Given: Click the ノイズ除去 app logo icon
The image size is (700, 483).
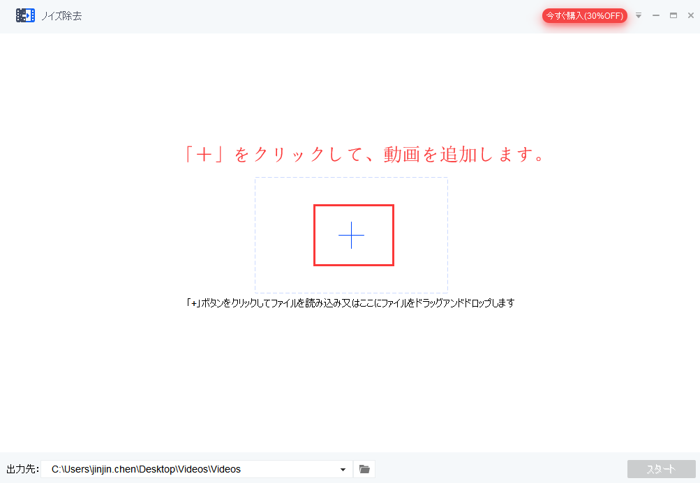Looking at the screenshot, I should [25, 15].
